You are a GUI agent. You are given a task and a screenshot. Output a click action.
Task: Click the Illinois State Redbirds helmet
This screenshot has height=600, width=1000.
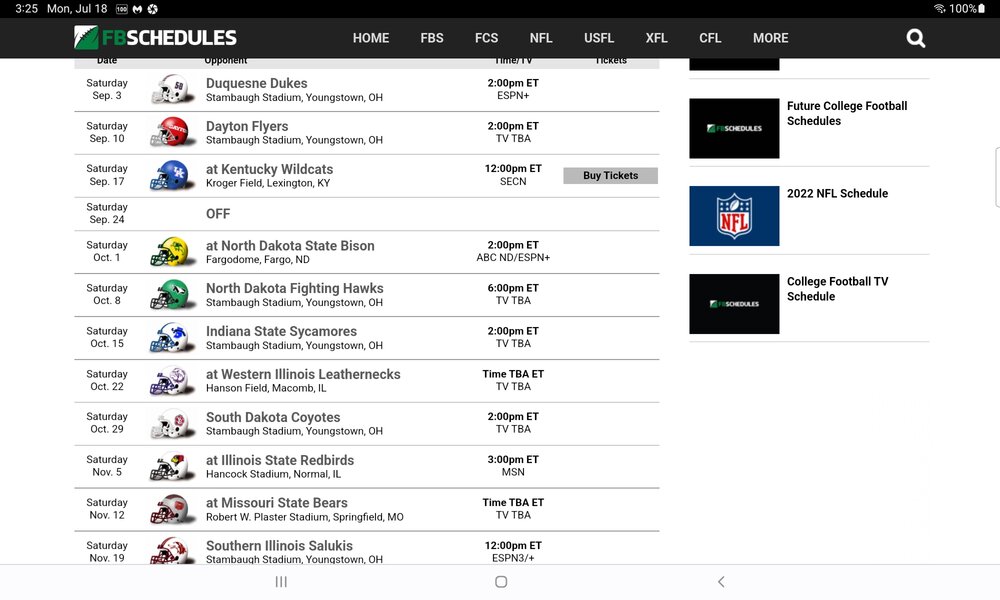click(172, 466)
